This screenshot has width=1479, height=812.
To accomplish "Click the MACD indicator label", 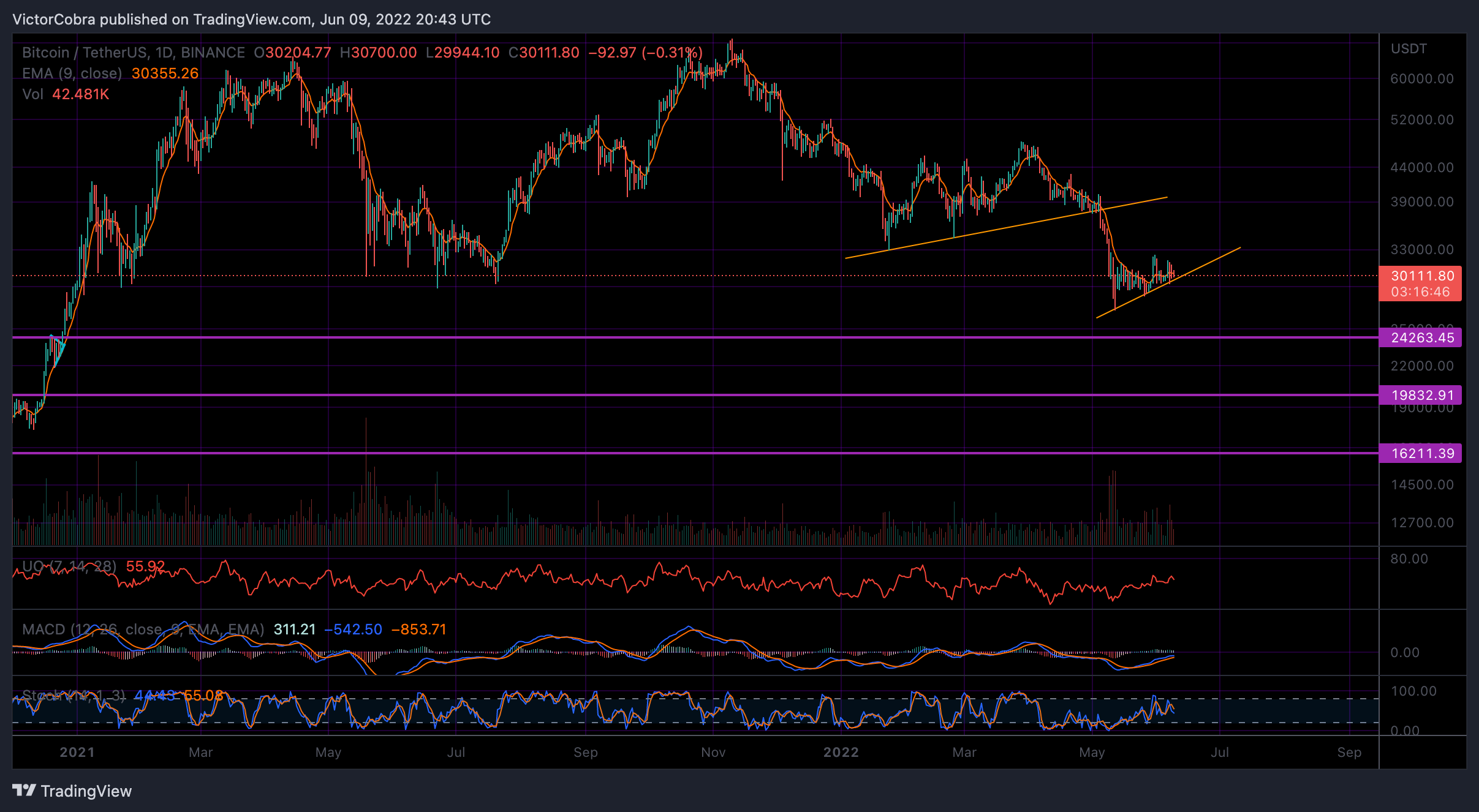I will coord(143,630).
